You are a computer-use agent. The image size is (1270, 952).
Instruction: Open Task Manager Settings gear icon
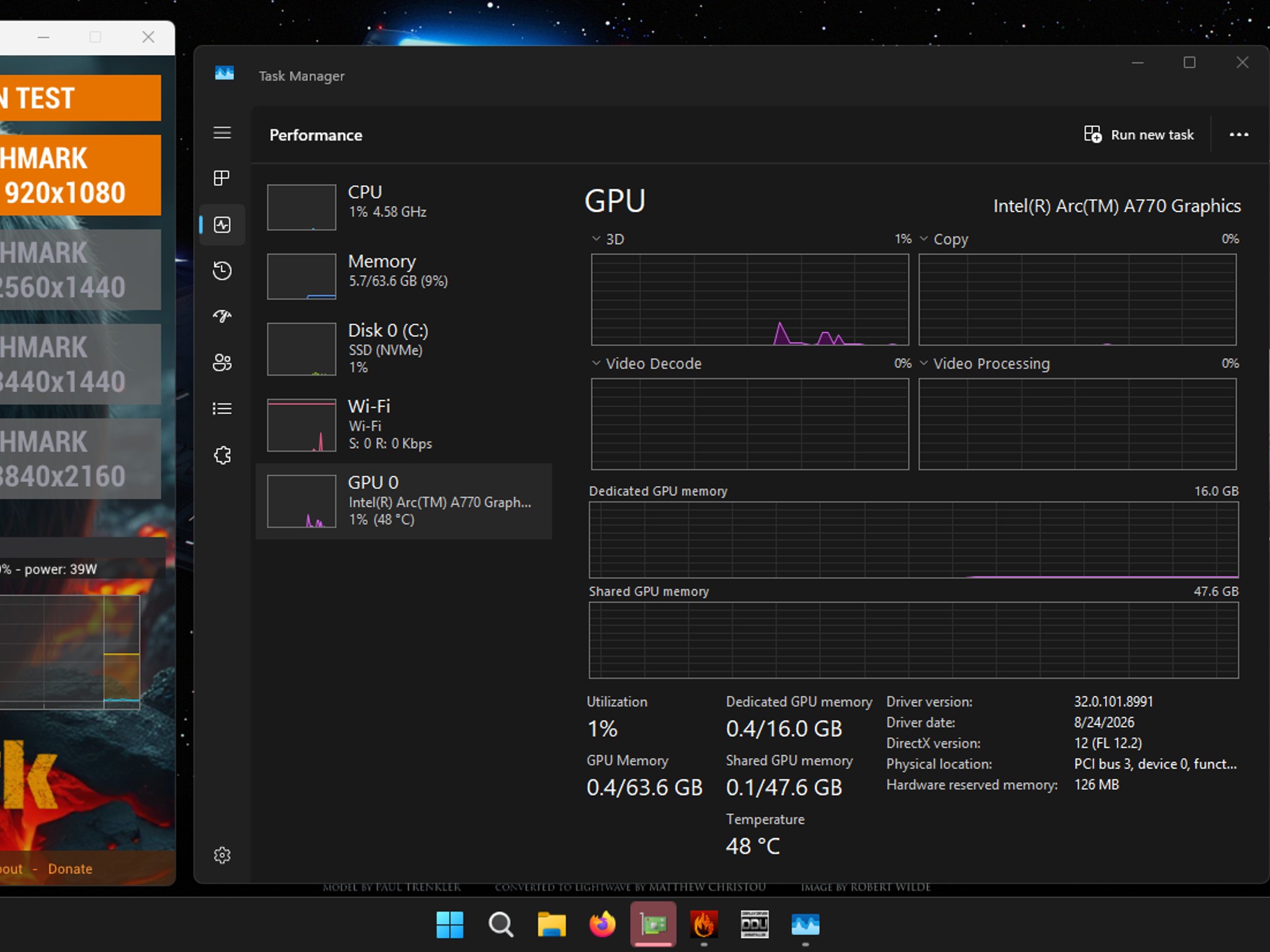point(222,855)
